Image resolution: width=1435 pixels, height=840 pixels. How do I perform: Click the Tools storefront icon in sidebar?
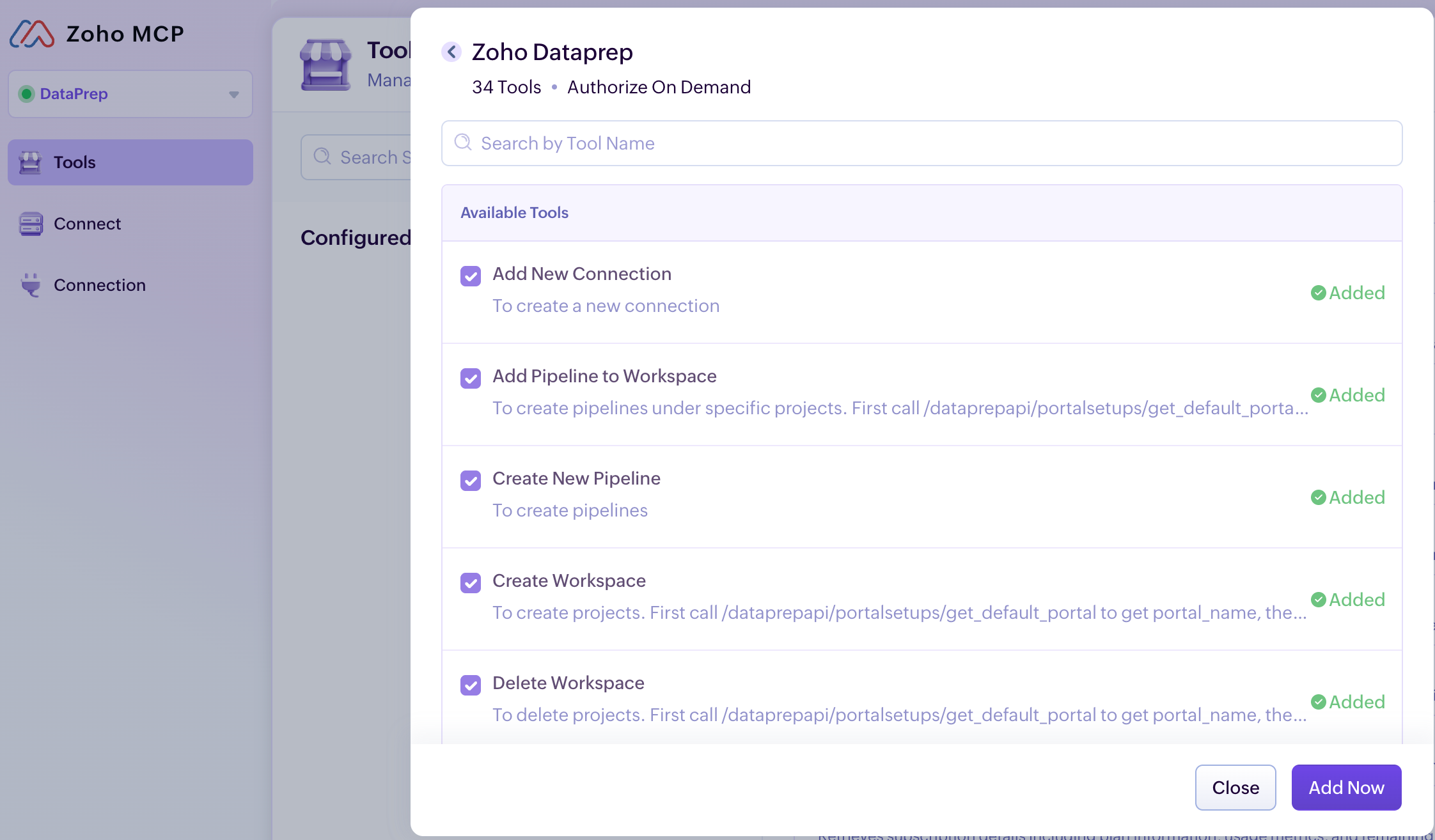(30, 162)
